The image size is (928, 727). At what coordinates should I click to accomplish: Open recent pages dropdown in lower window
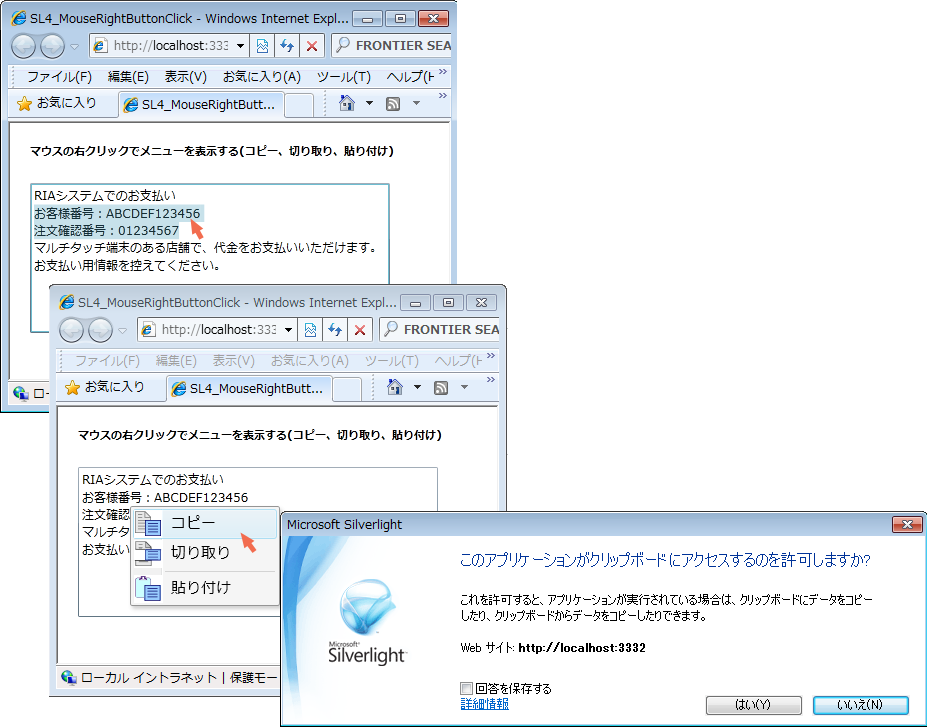(123, 330)
